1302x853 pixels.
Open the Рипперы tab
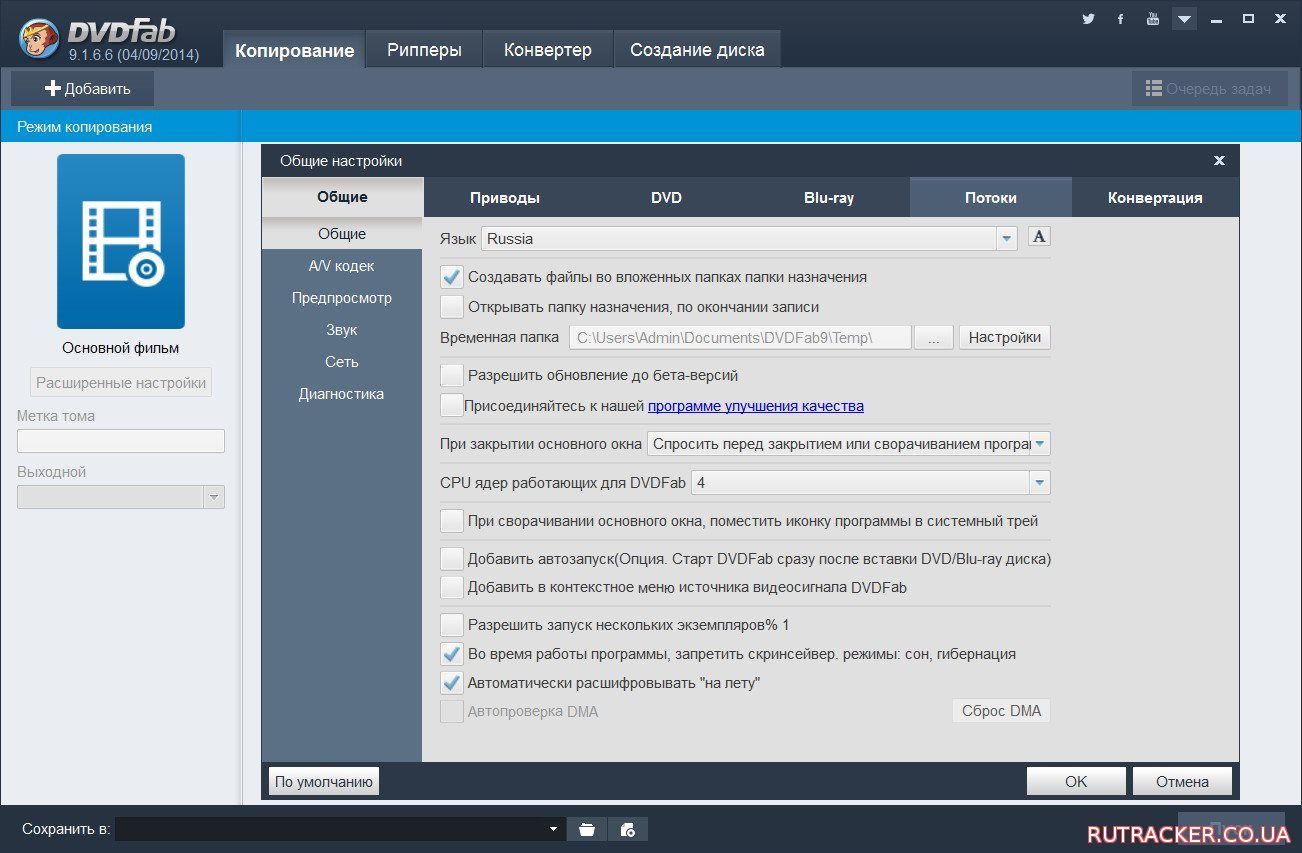click(424, 50)
